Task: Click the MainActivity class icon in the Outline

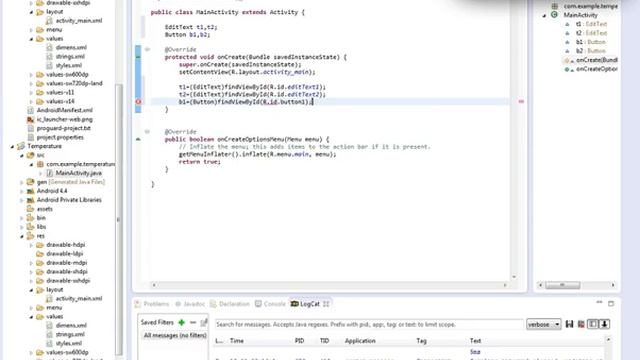Action: (x=554, y=15)
